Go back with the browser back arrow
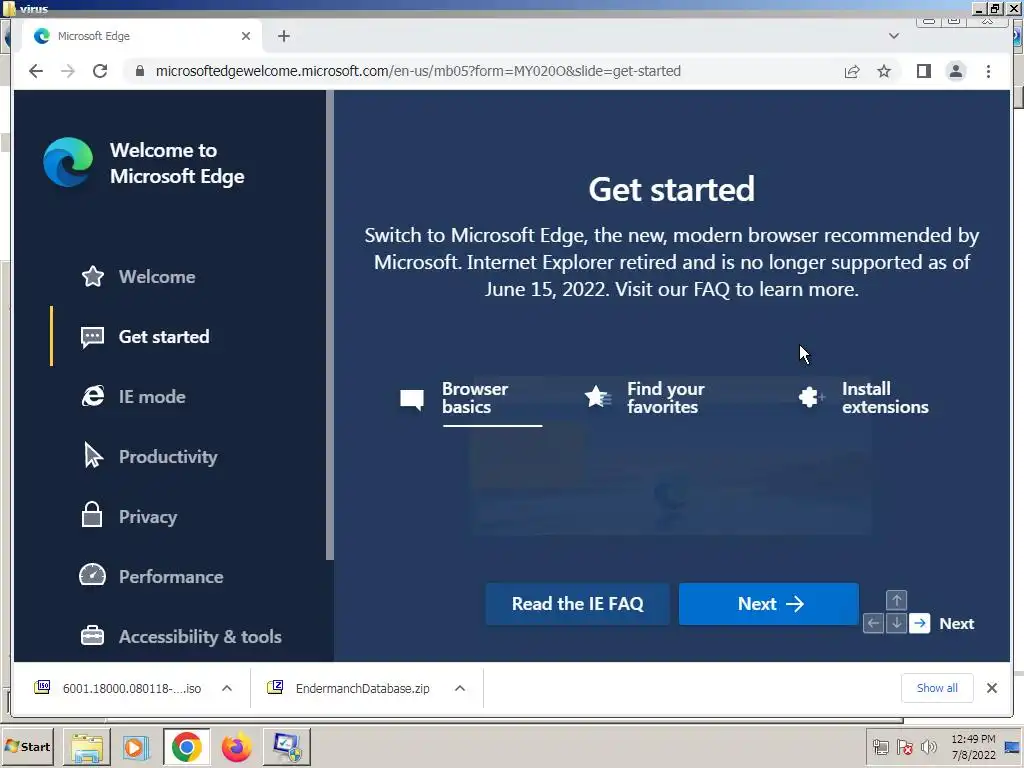 coord(36,71)
